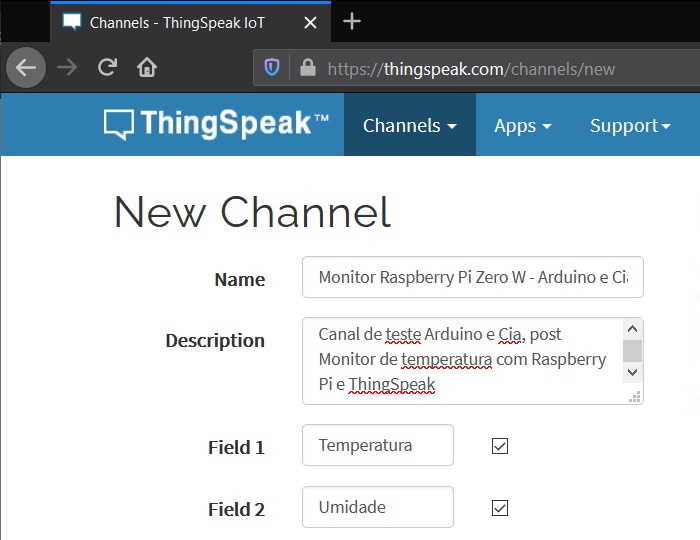Screen dimensions: 700x540
Task: Reload the page with the refresh icon
Action: tap(107, 67)
